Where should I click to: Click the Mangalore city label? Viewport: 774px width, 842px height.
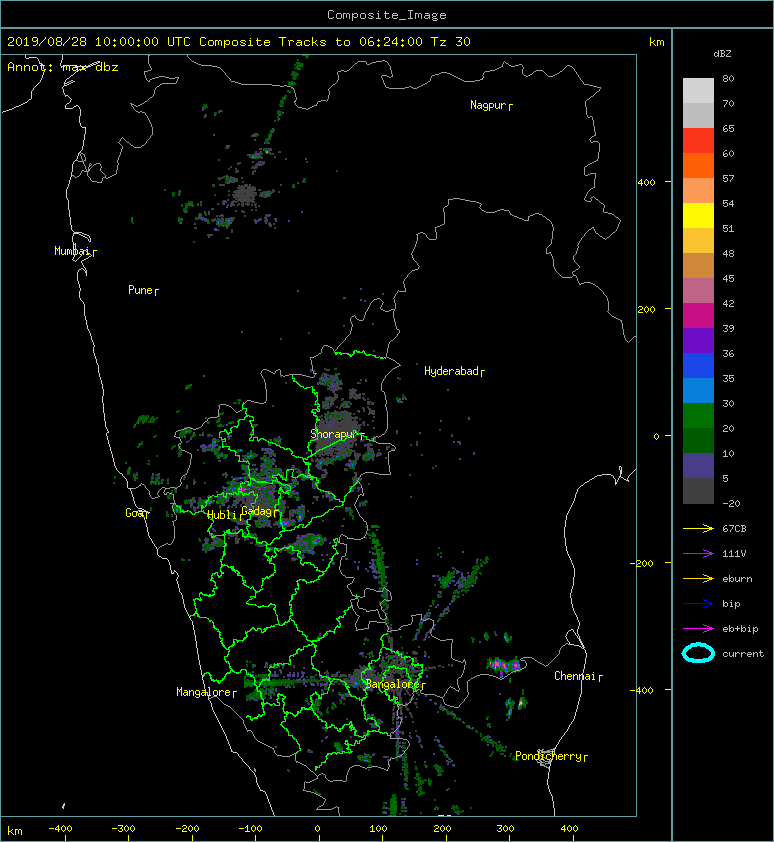pyautogui.click(x=204, y=692)
